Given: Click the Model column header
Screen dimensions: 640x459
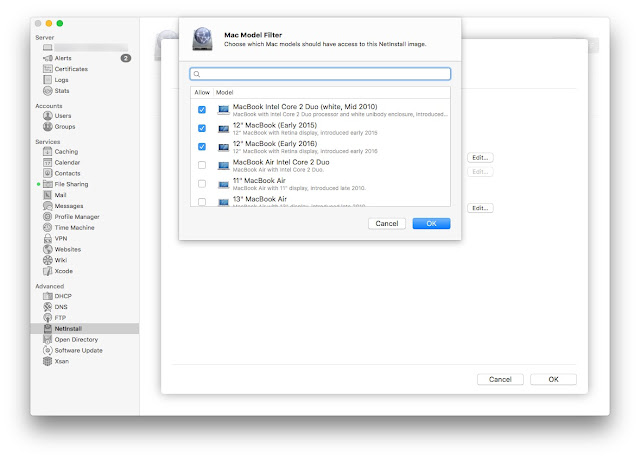Looking at the screenshot, I should [x=224, y=93].
